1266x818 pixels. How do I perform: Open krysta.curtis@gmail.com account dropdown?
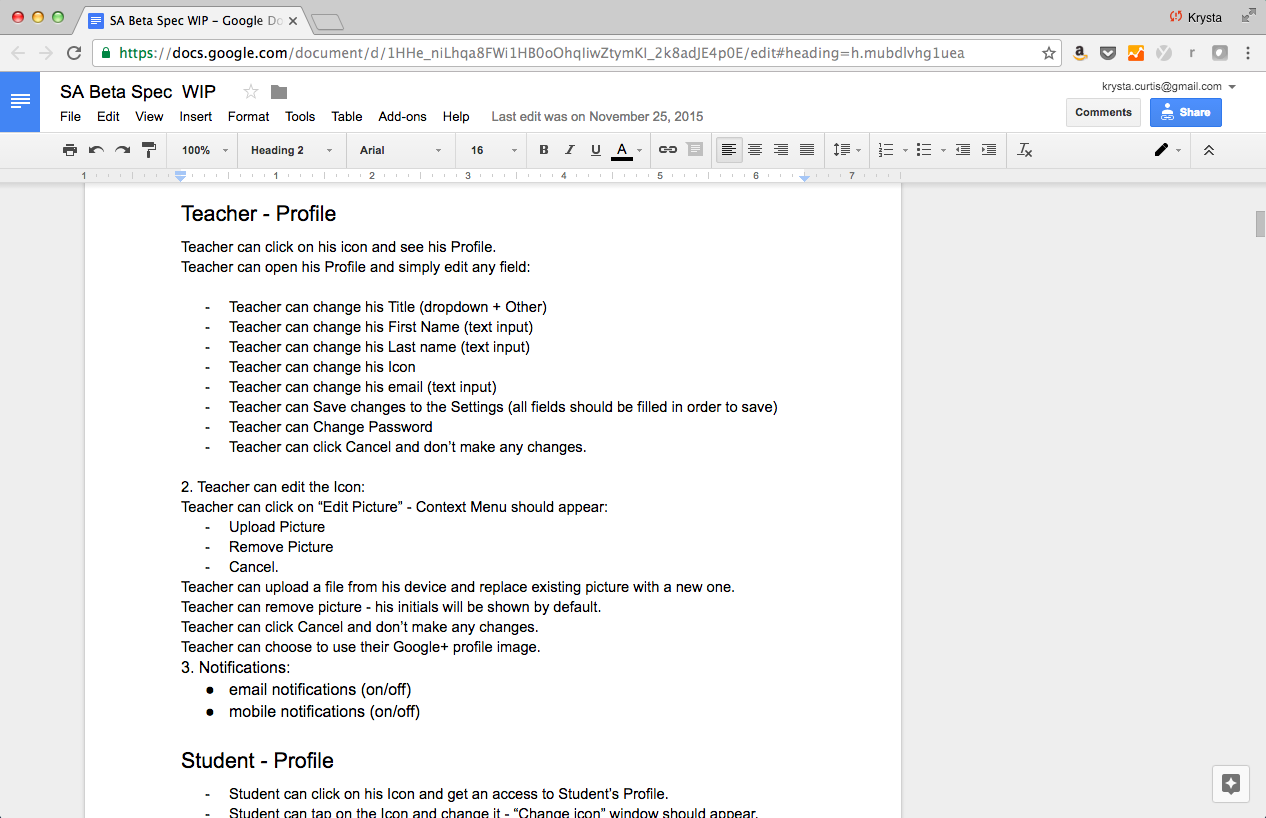1169,86
